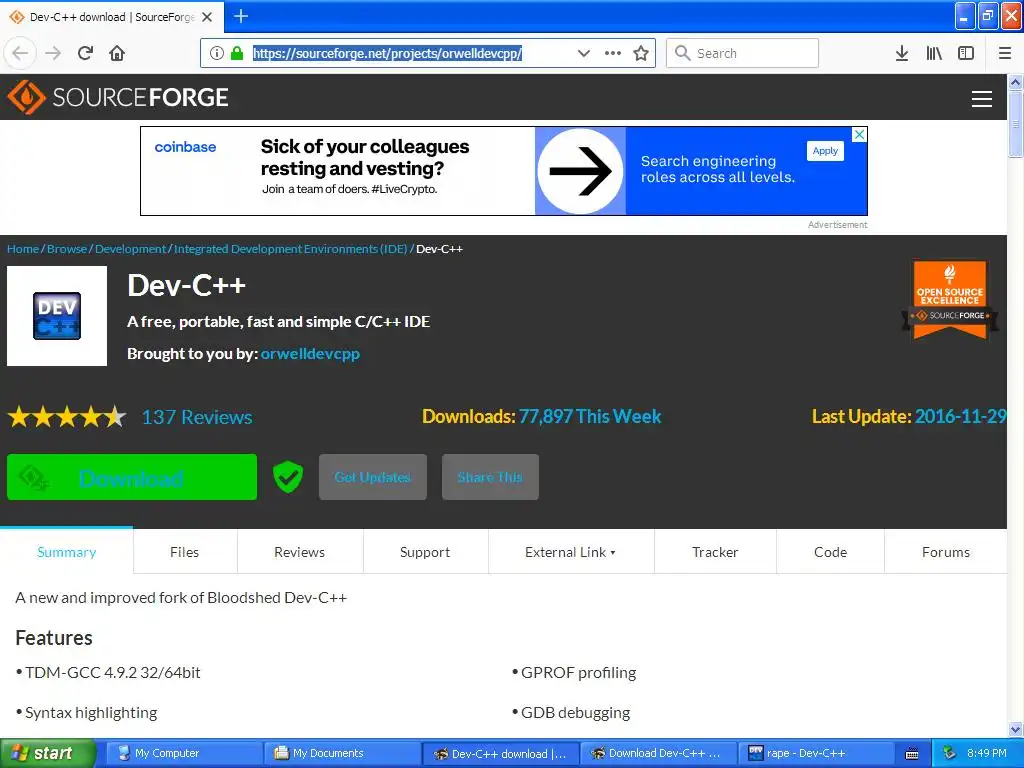Click the green secure padlock icon

237,53
